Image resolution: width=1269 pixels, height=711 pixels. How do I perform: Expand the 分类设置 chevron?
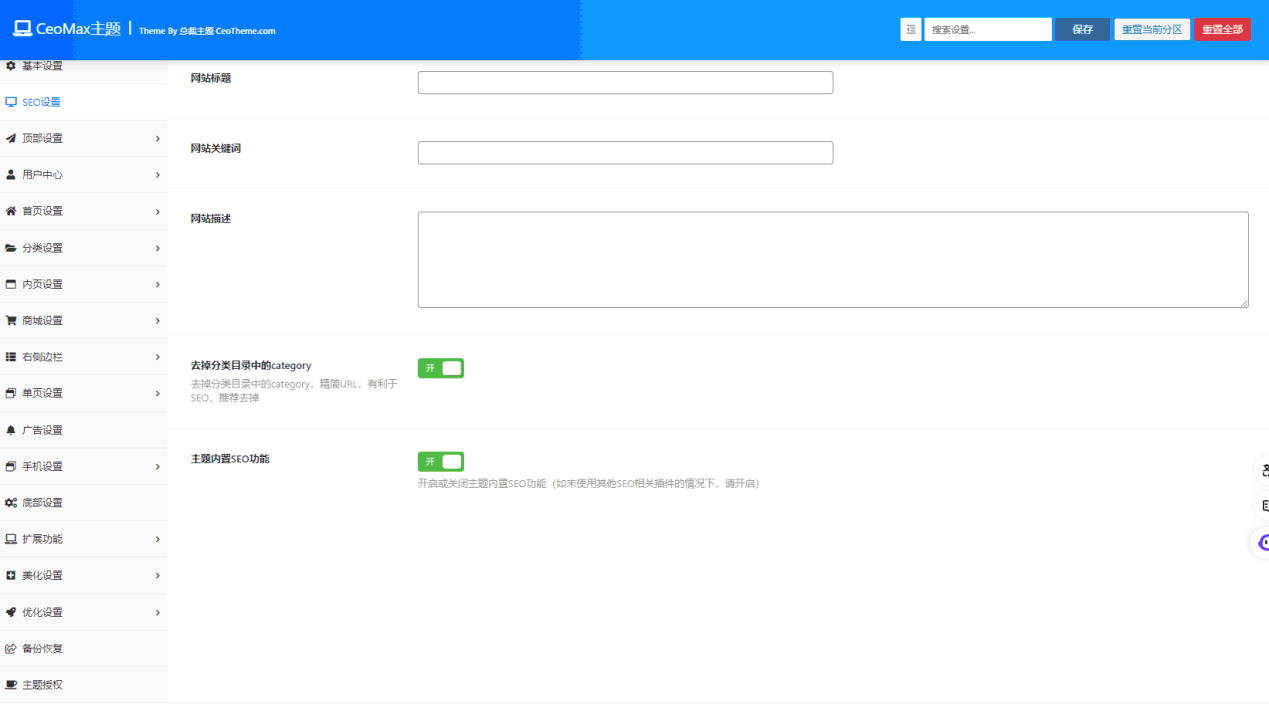pyautogui.click(x=158, y=248)
